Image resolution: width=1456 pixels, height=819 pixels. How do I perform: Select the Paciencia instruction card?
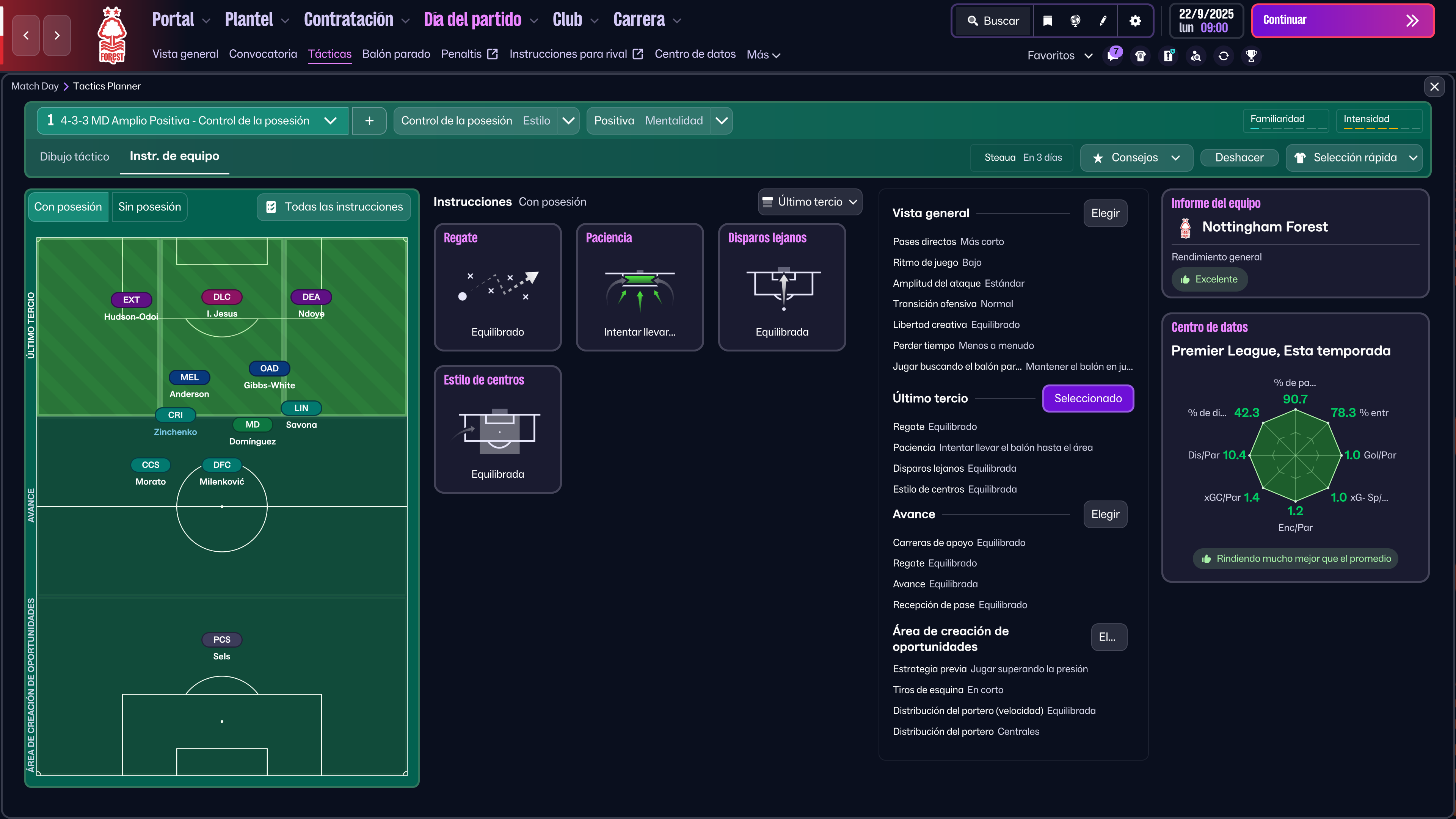coord(639,287)
